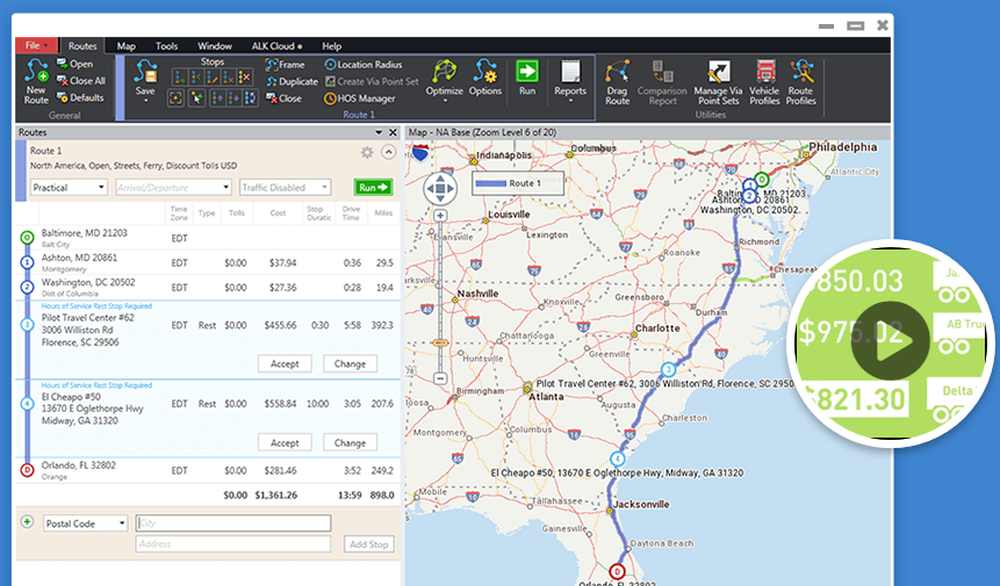Zoom out with map minus button

pyautogui.click(x=440, y=379)
